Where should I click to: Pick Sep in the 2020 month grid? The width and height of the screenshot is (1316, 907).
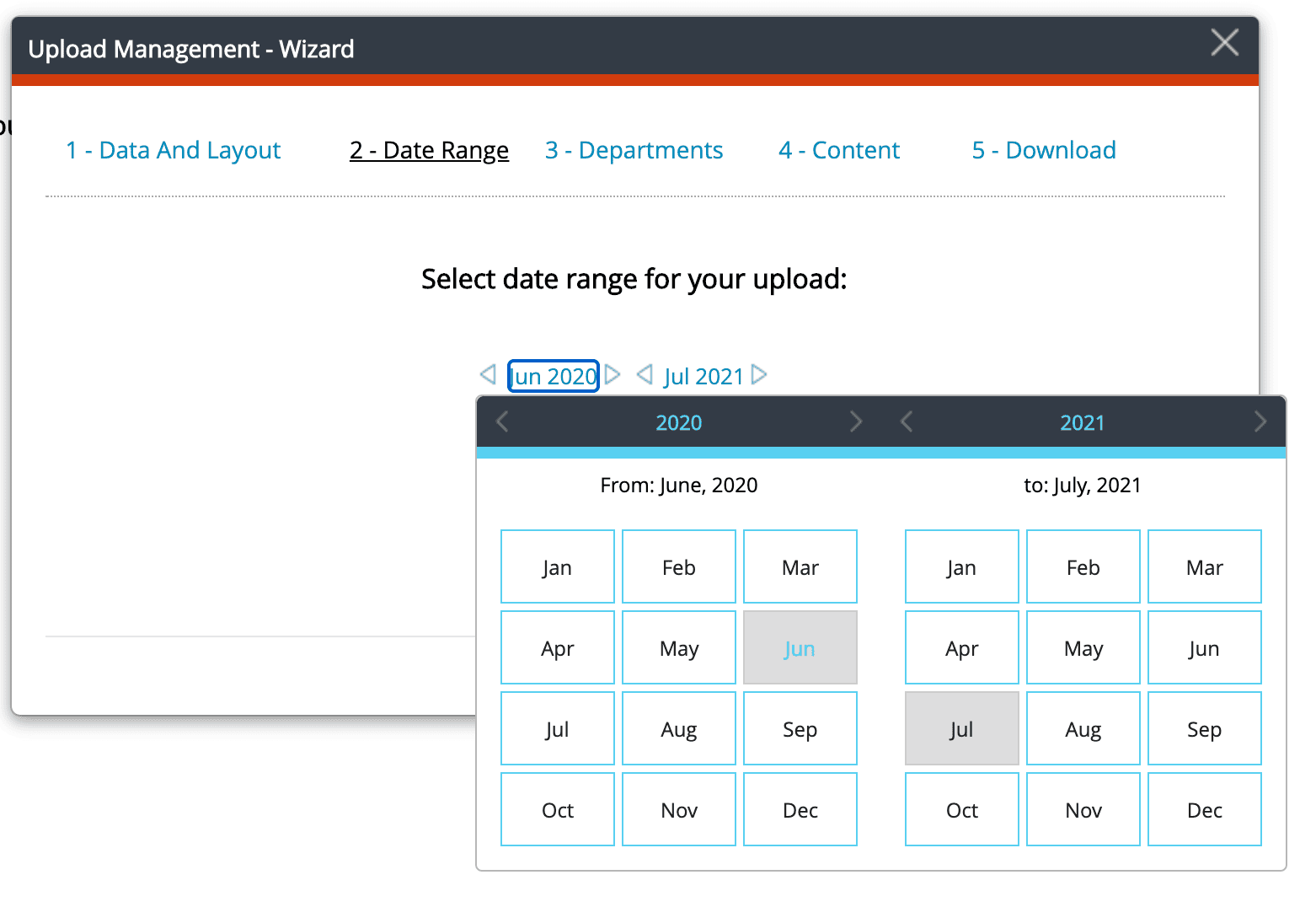click(x=800, y=728)
